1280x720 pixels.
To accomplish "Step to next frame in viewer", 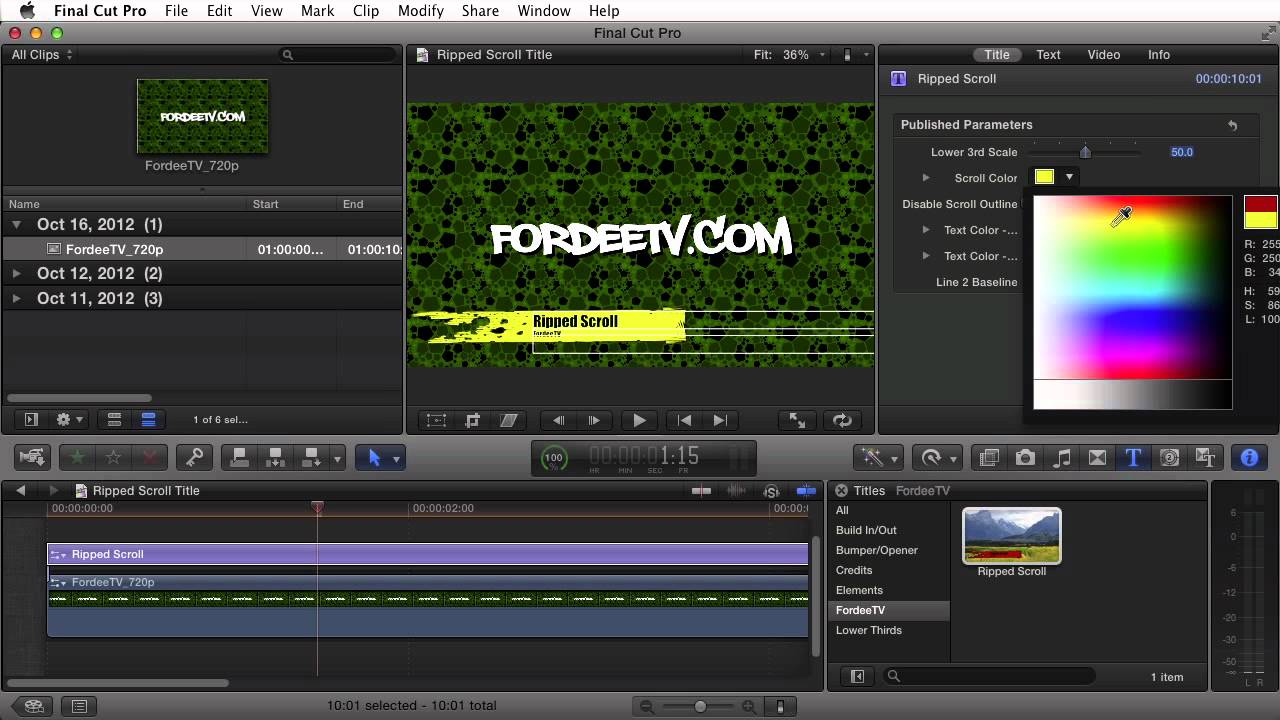I will tap(594, 420).
